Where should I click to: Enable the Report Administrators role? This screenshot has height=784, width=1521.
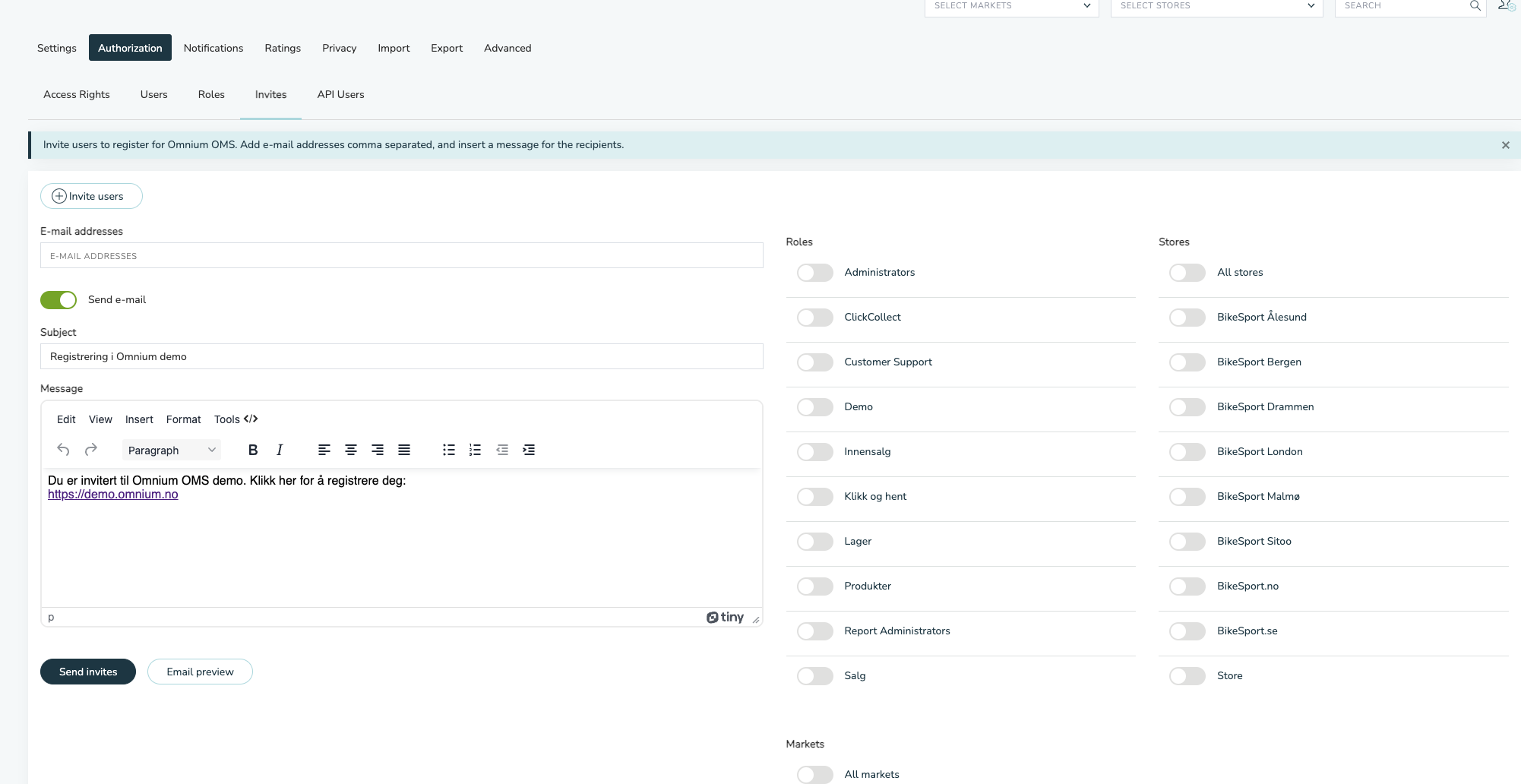tap(814, 631)
